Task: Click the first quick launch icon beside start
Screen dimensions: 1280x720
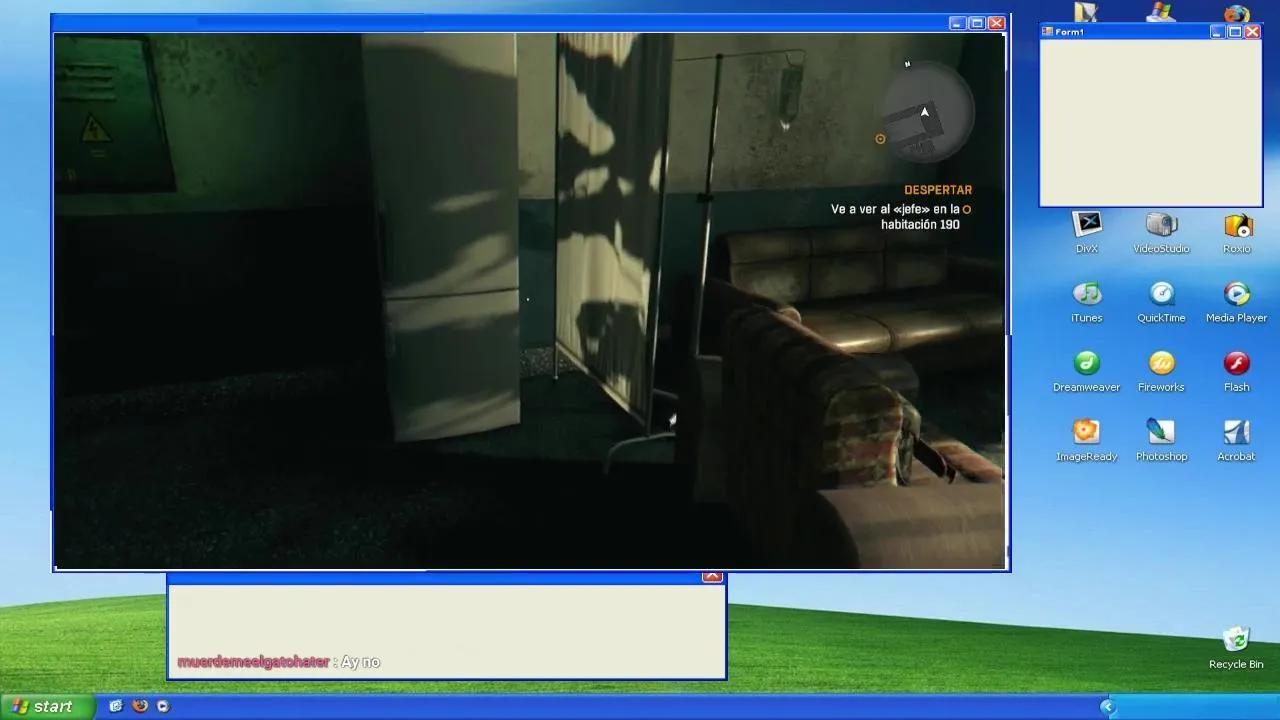Action: pos(116,706)
